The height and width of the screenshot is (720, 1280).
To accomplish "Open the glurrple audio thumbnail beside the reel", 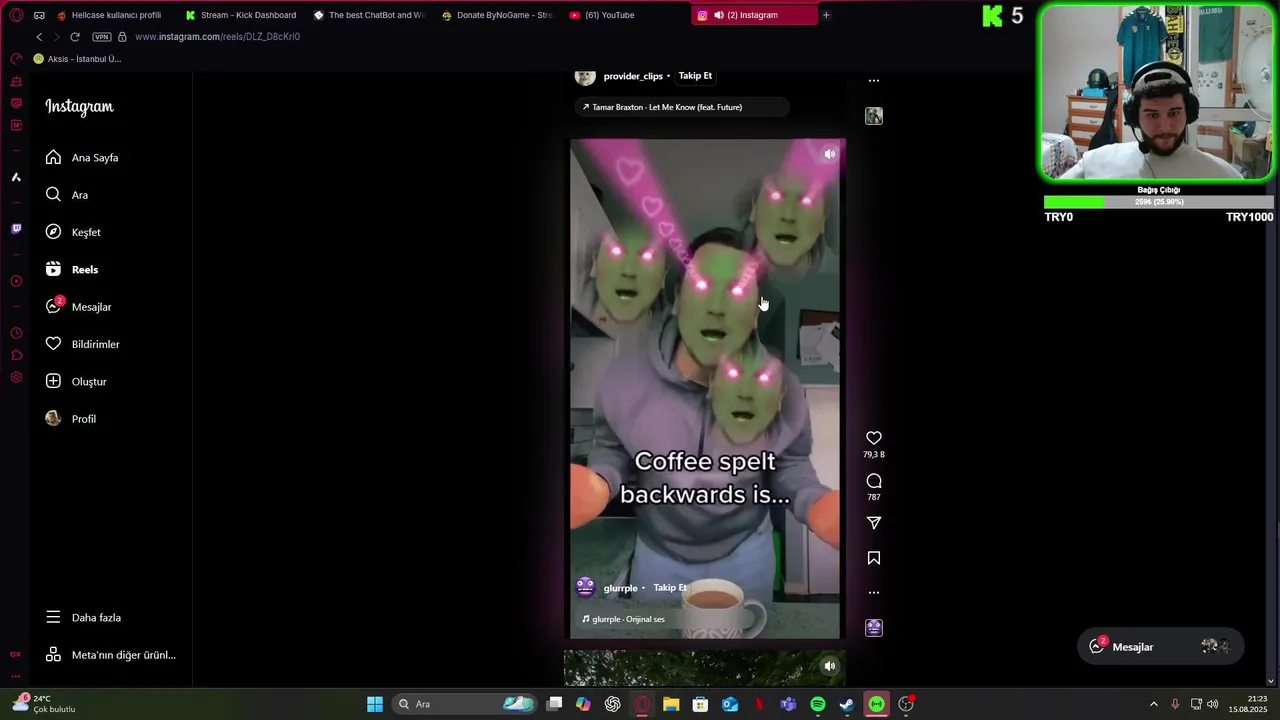I will 874,628.
